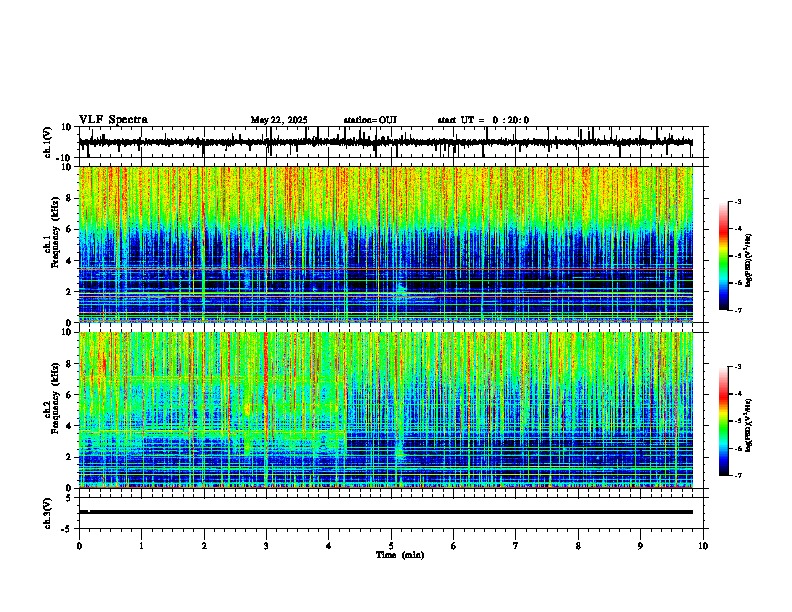This screenshot has height=612, width=792.
Task: Click the ch.1 "Frequency (kHz)" axis label
Action: [x=55, y=233]
